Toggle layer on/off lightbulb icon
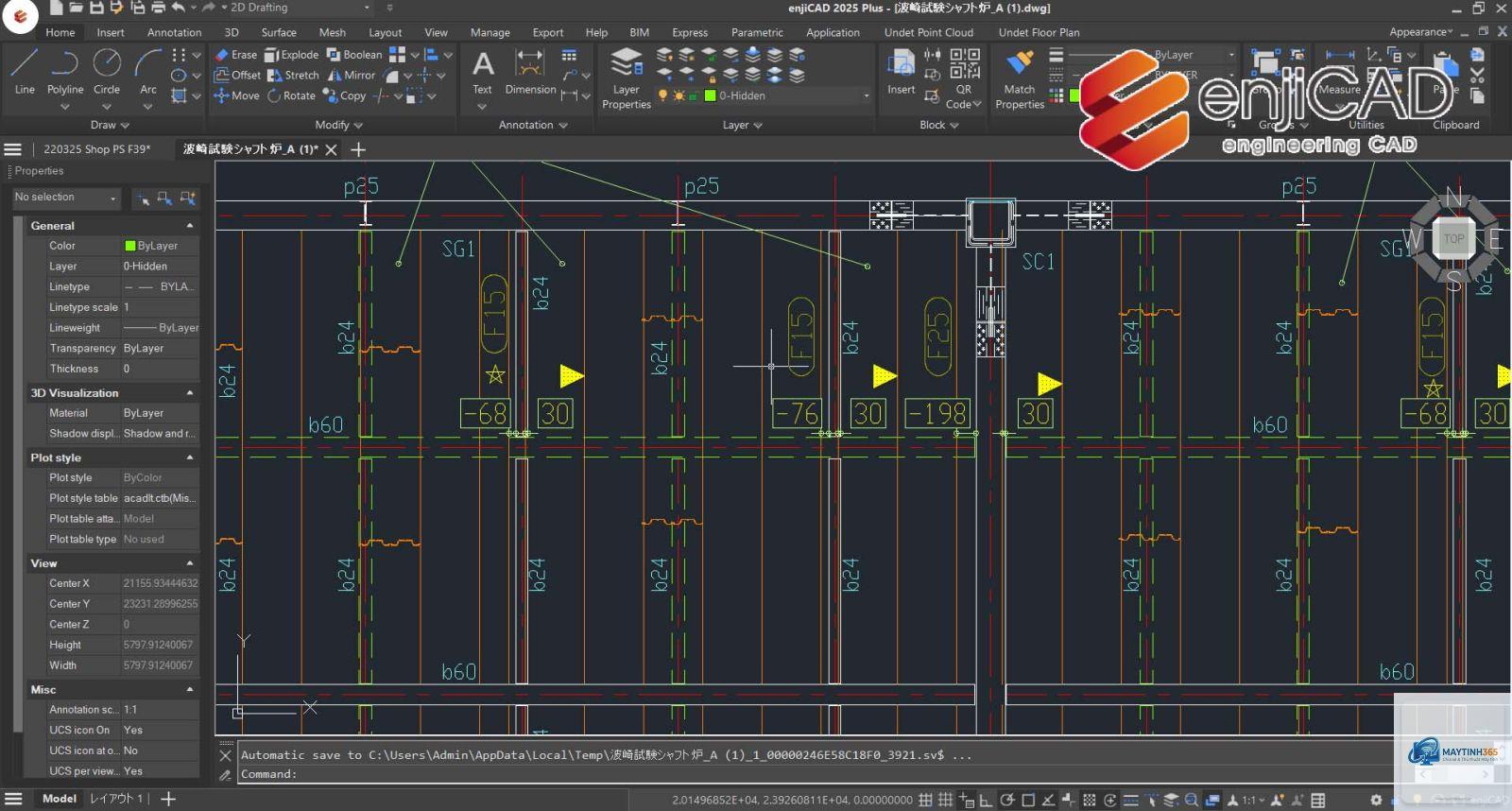This screenshot has width=1512, height=811. click(x=662, y=95)
